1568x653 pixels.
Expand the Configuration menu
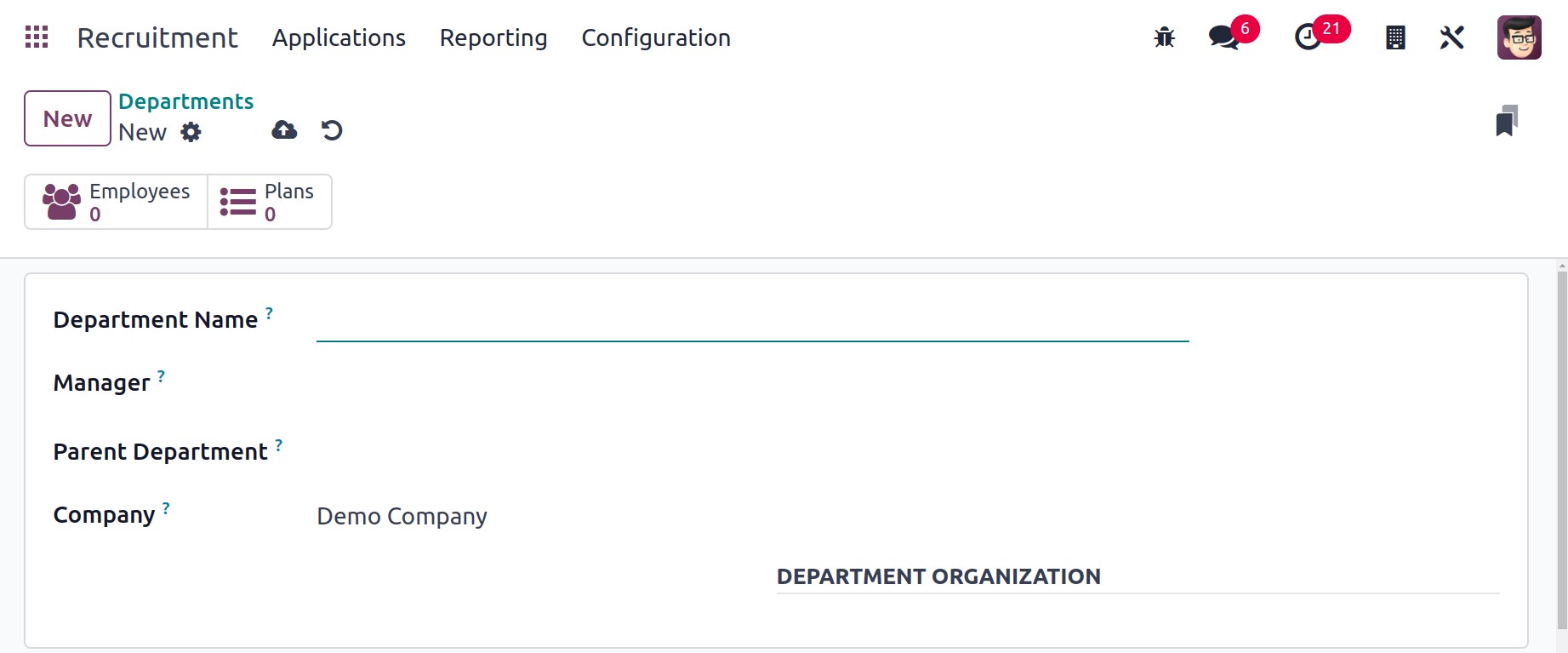point(656,37)
